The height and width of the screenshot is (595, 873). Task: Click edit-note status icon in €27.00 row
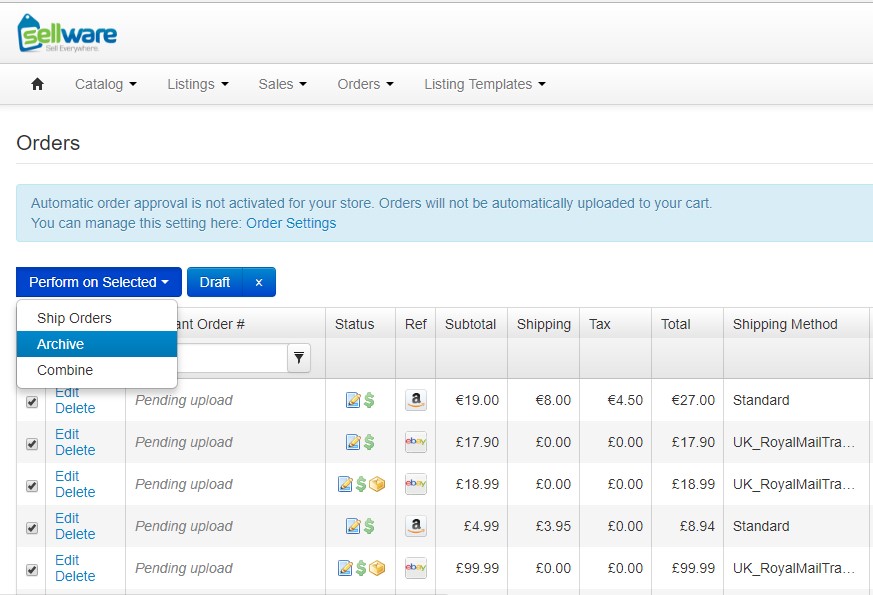click(353, 400)
